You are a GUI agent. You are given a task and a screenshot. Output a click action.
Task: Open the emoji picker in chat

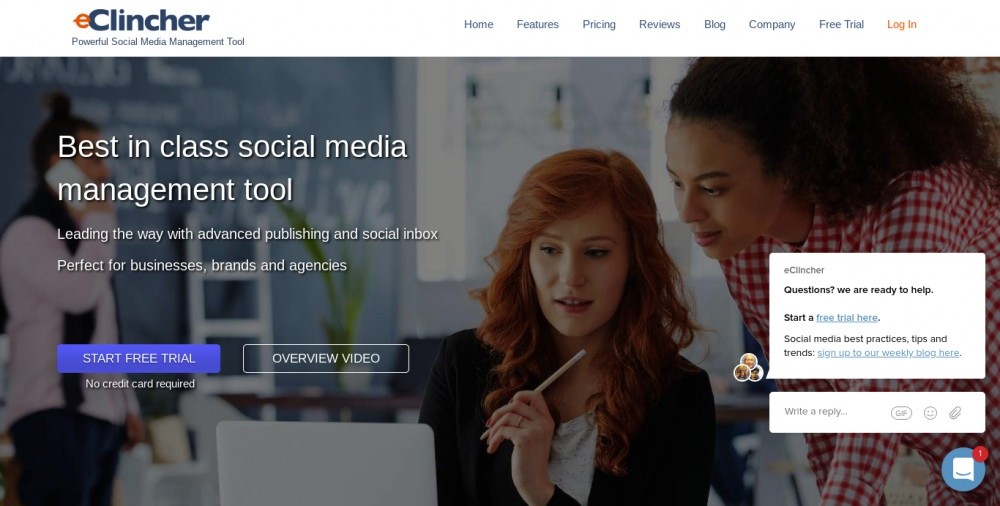click(930, 413)
